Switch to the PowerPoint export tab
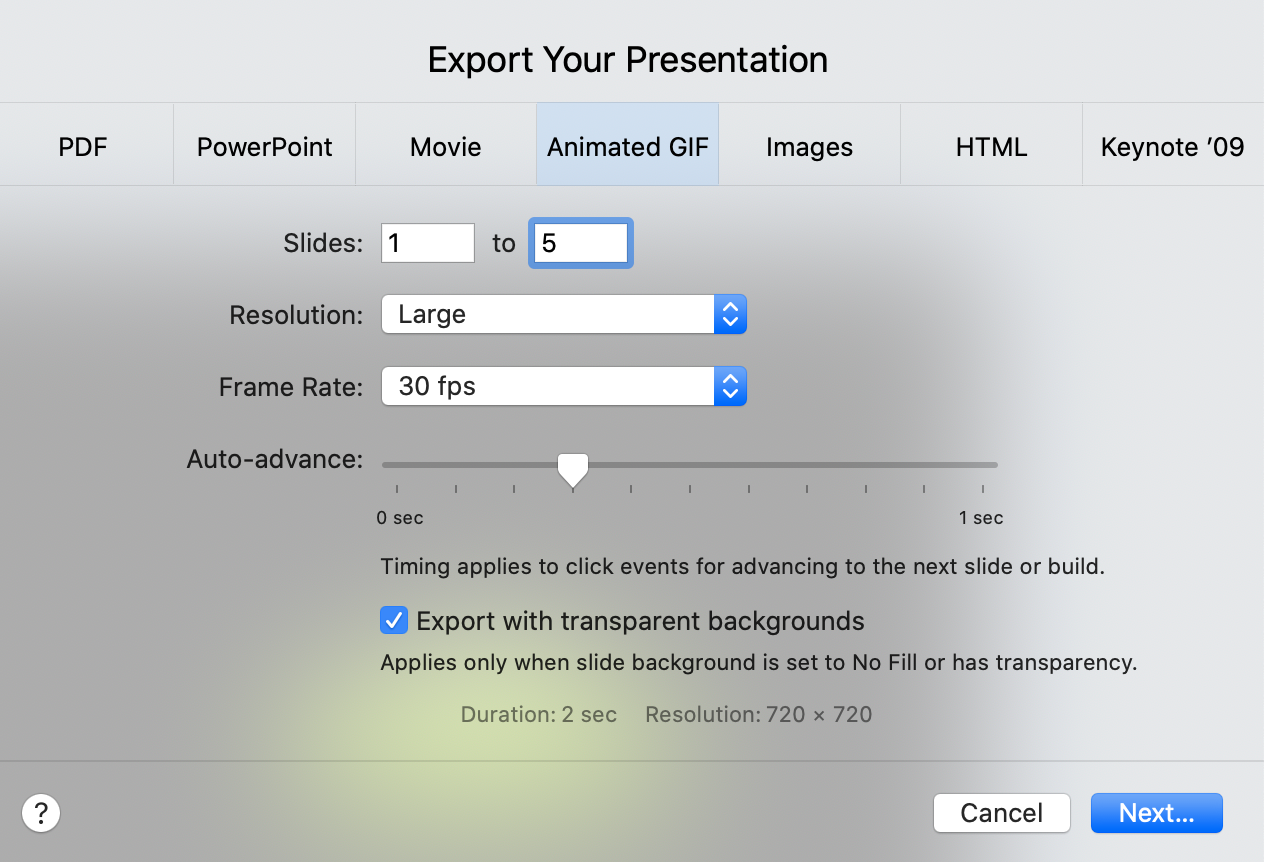1264x862 pixels. [264, 147]
